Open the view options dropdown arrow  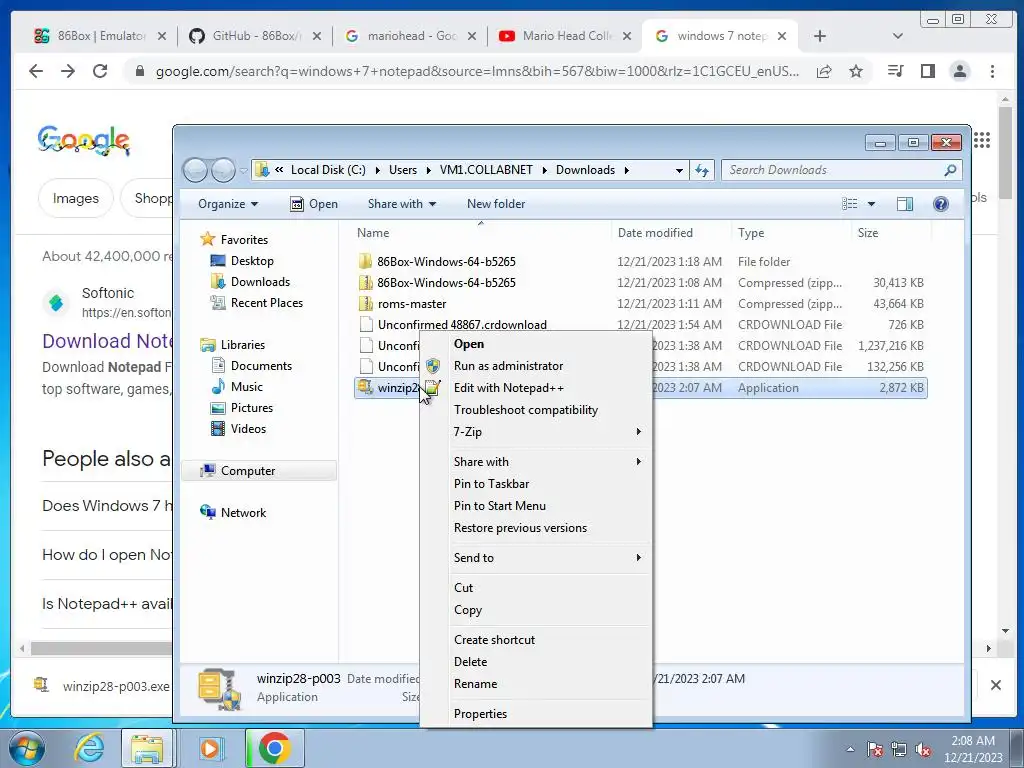tap(871, 204)
